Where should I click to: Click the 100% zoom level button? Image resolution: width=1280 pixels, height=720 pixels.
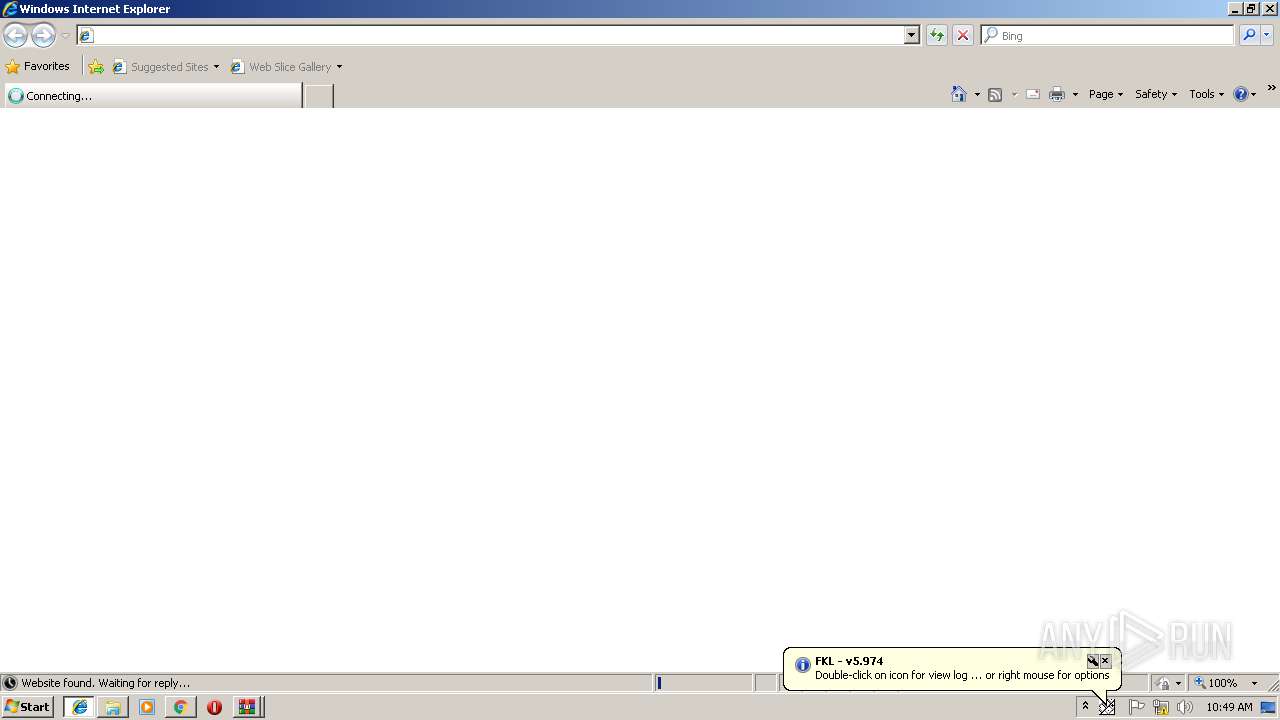(x=1216, y=683)
